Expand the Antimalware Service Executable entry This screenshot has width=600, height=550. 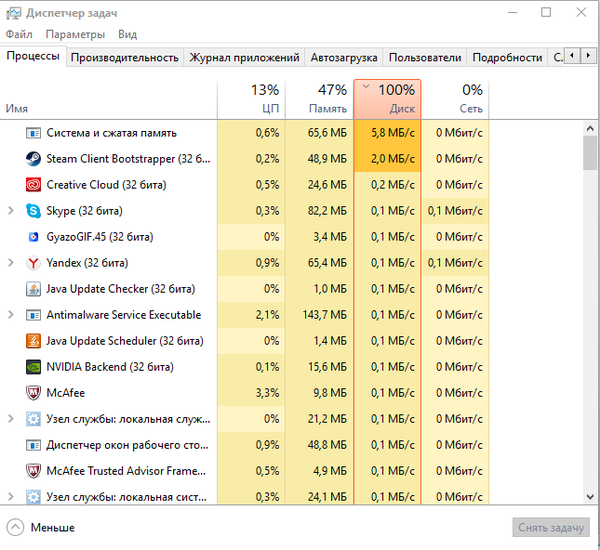[x=11, y=315]
